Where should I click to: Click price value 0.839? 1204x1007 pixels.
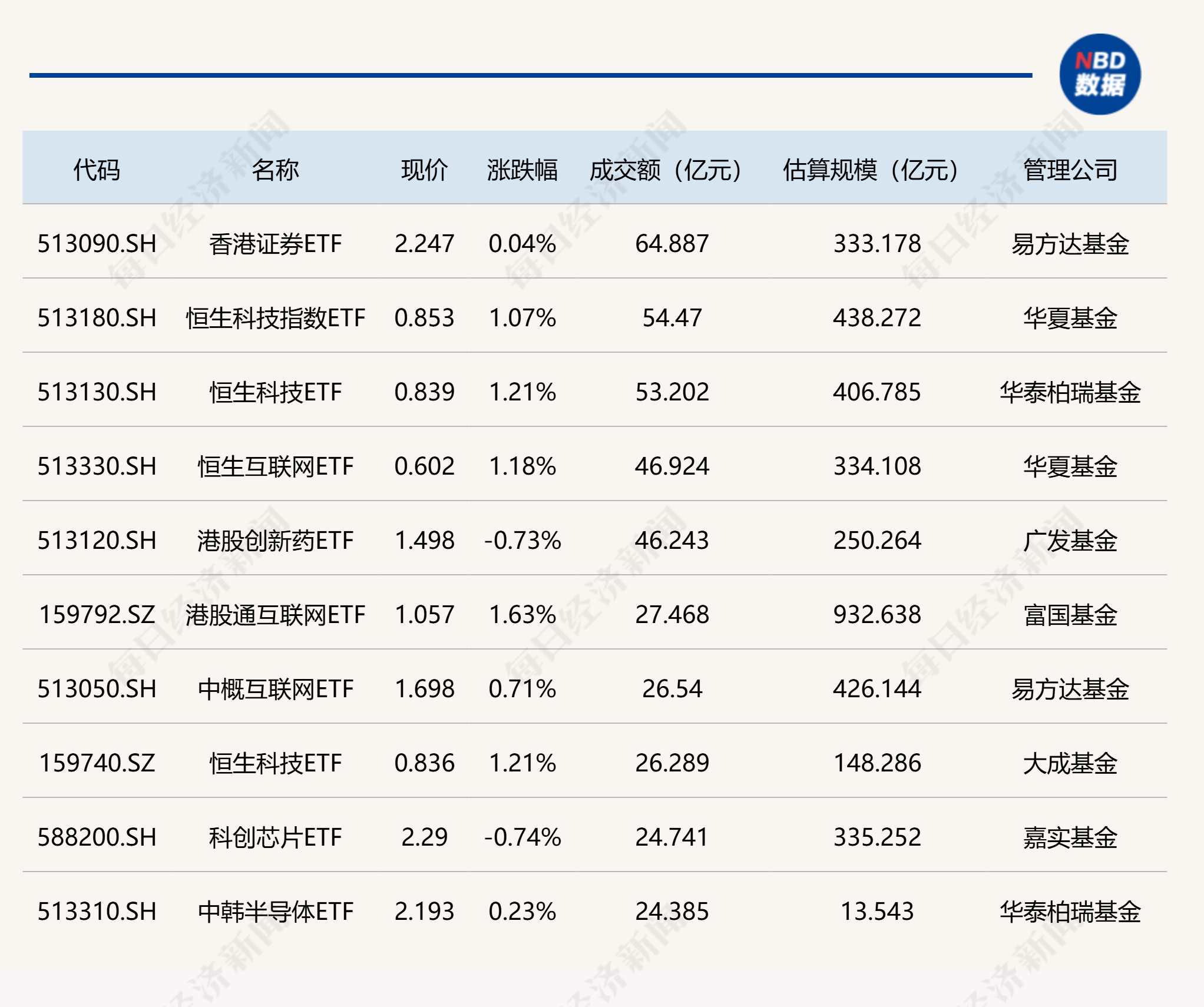pos(424,392)
